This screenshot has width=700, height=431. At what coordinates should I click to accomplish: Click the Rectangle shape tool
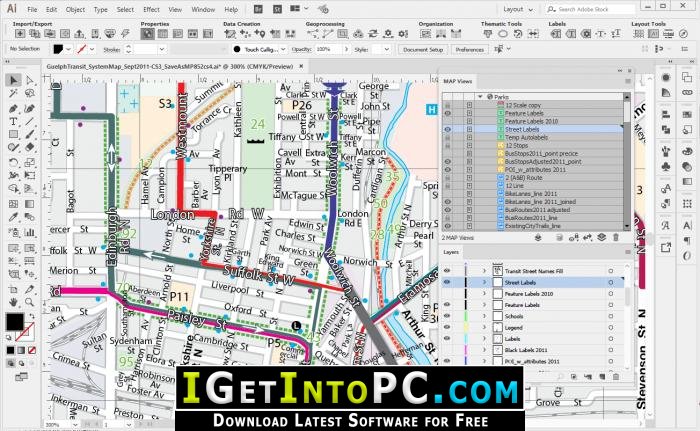click(13, 134)
